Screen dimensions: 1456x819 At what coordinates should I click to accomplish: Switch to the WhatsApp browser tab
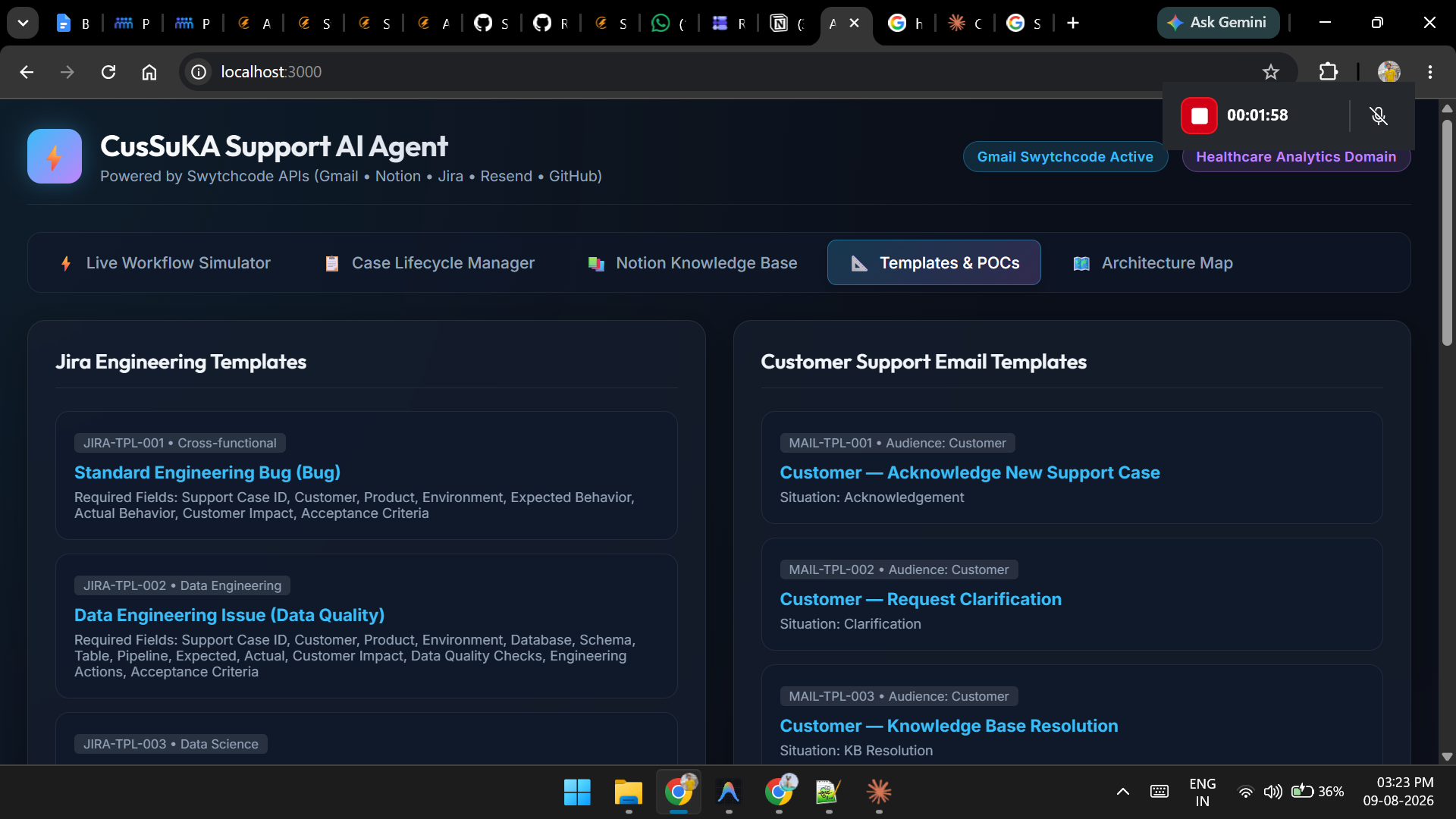[669, 24]
